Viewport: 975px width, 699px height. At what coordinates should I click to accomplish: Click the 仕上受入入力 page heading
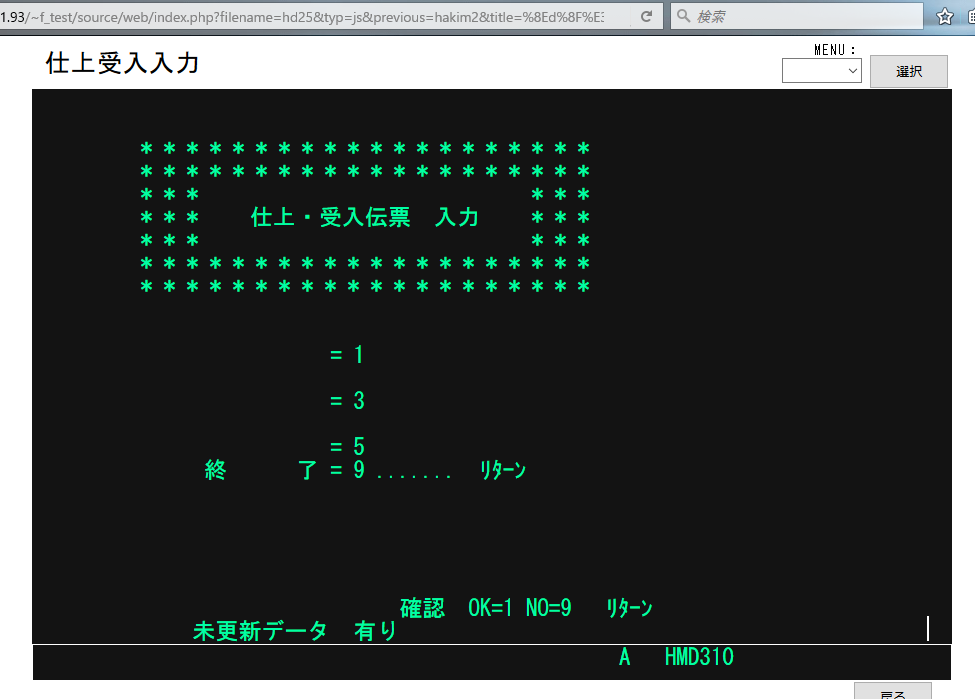coord(122,64)
